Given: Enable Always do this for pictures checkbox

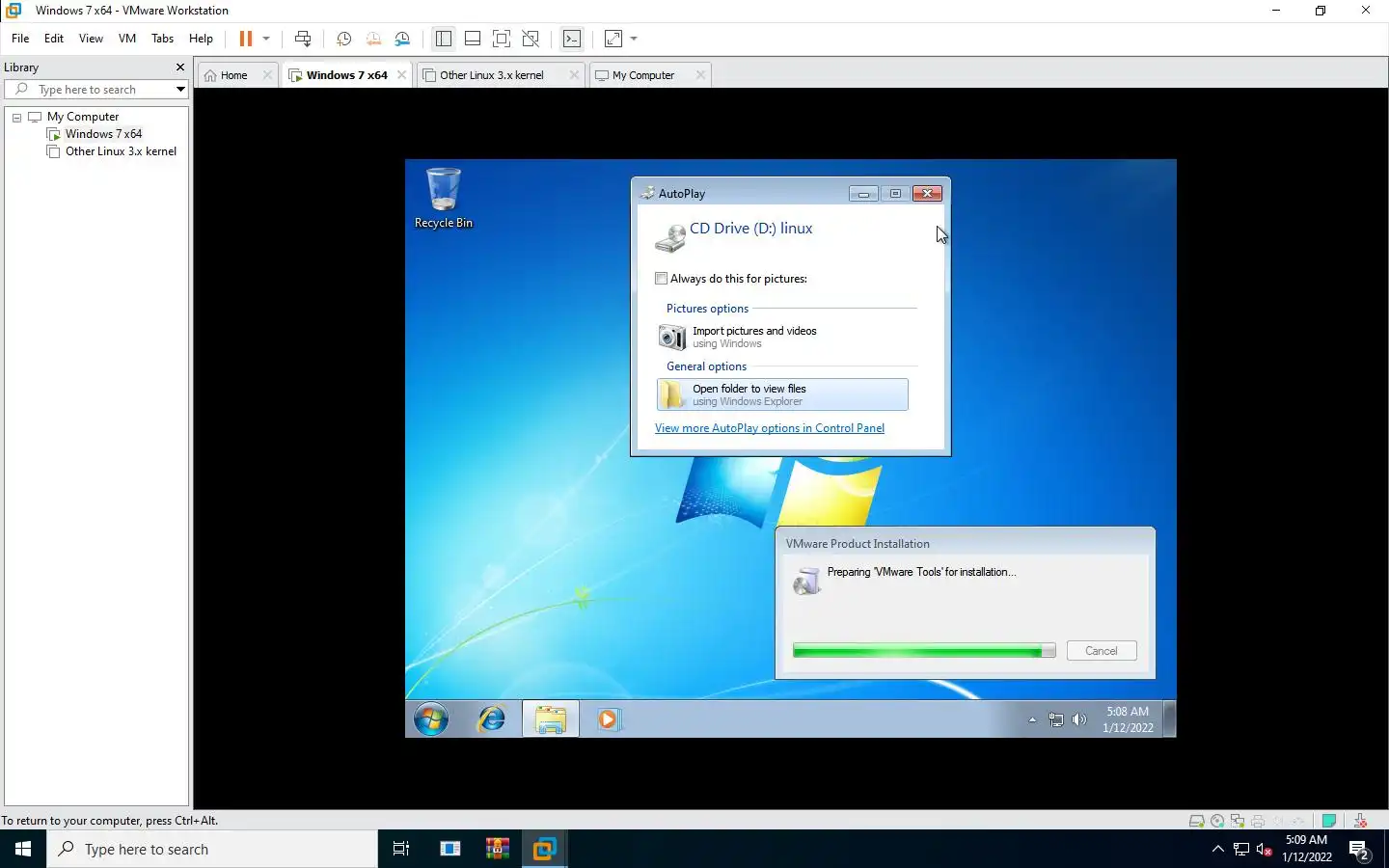Looking at the screenshot, I should point(662,279).
